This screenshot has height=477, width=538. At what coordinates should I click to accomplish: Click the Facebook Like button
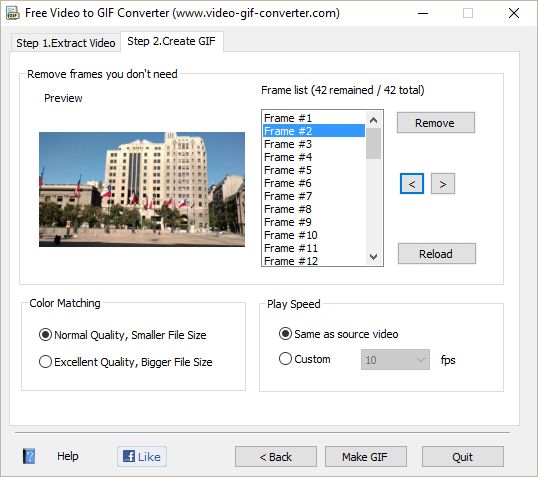point(142,456)
